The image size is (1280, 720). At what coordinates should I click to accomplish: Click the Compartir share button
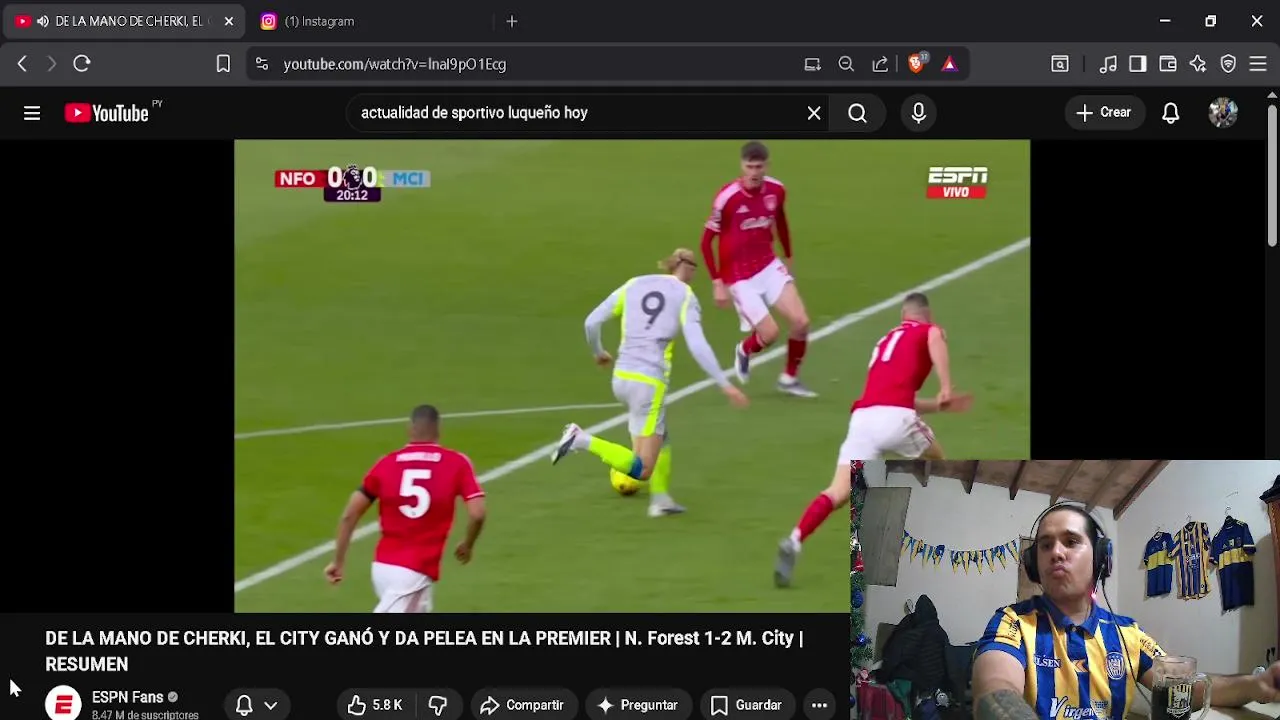[522, 705]
